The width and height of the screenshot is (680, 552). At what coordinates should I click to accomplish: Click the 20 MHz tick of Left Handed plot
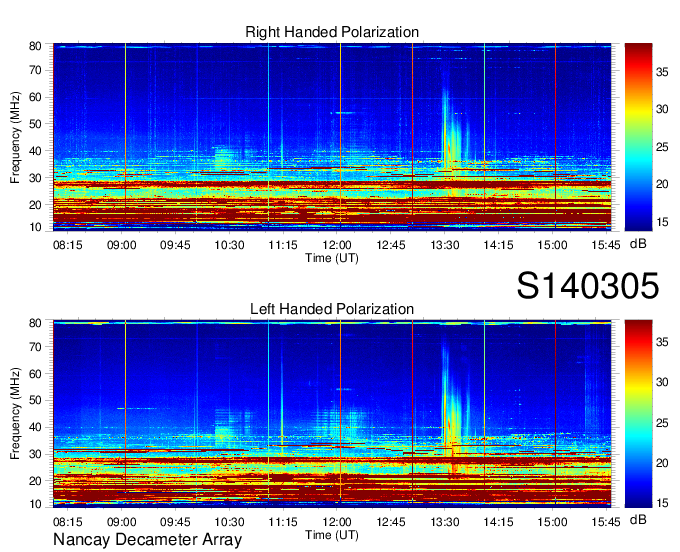36,481
